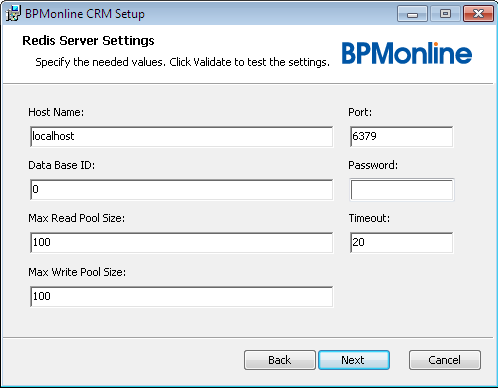This screenshot has height=388, width=498.
Task: Click the Port field showing 6379
Action: pyautogui.click(x=402, y=136)
